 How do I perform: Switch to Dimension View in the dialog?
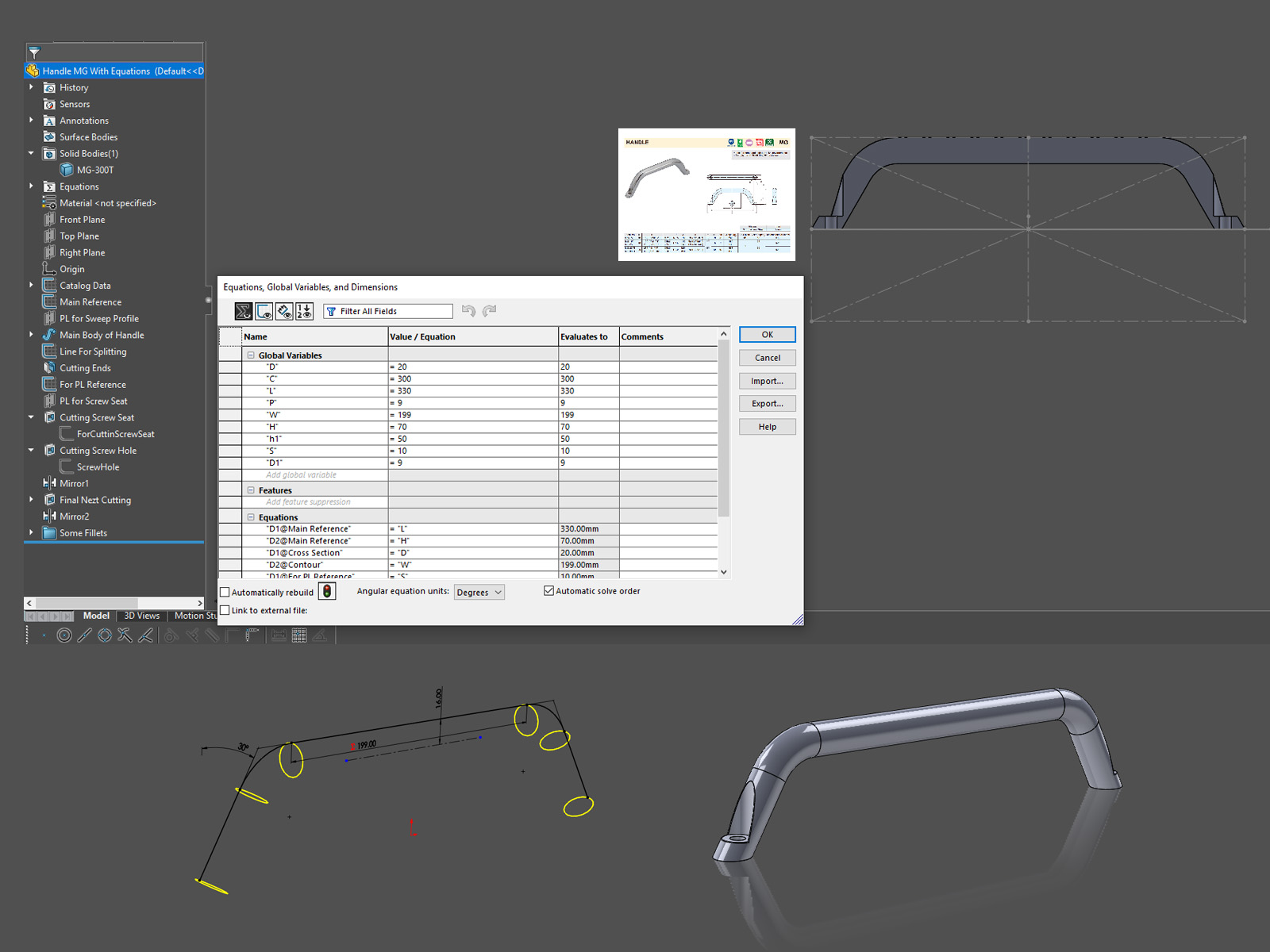[x=284, y=312]
